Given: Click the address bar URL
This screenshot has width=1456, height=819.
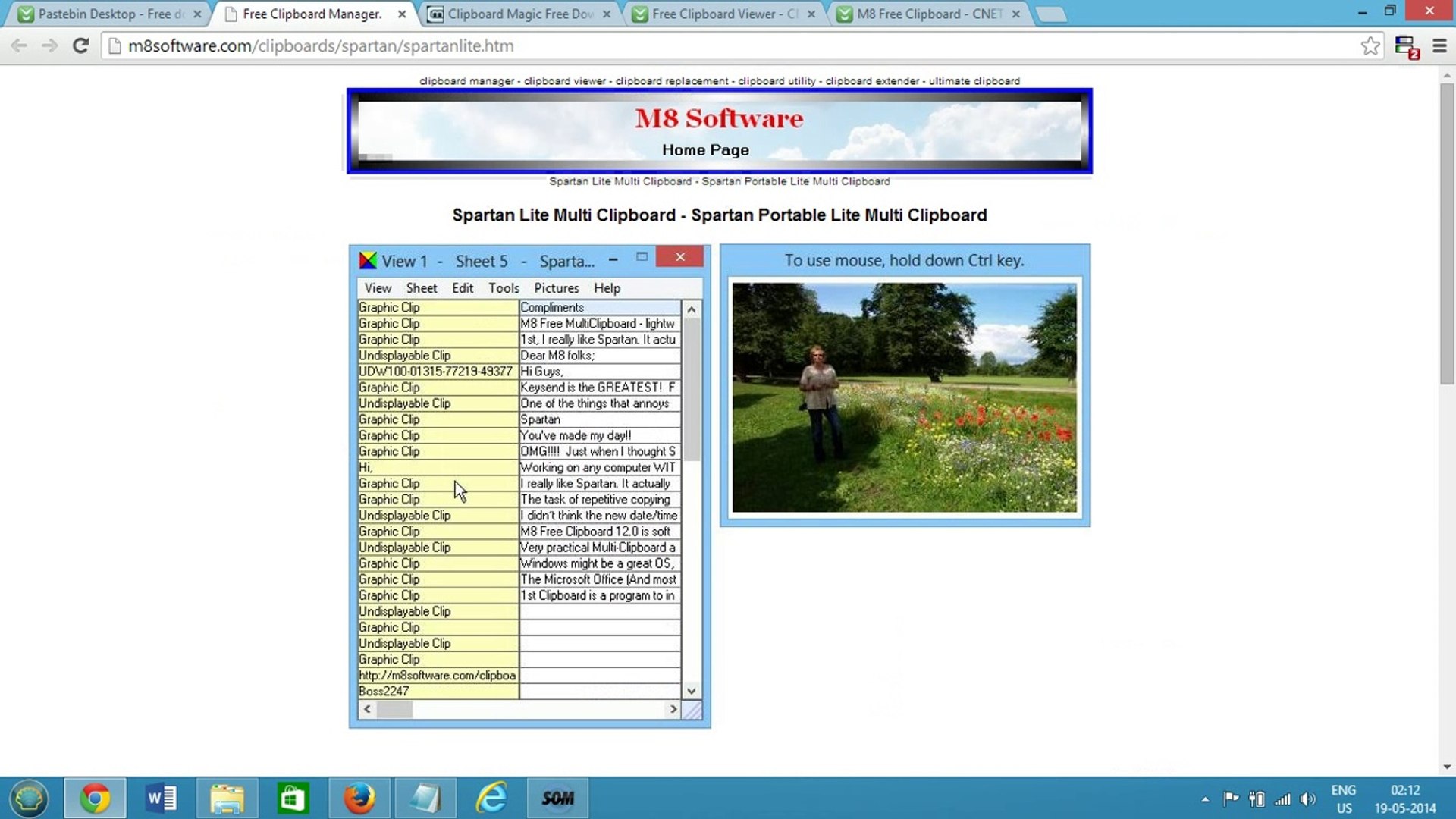Looking at the screenshot, I should pyautogui.click(x=321, y=46).
